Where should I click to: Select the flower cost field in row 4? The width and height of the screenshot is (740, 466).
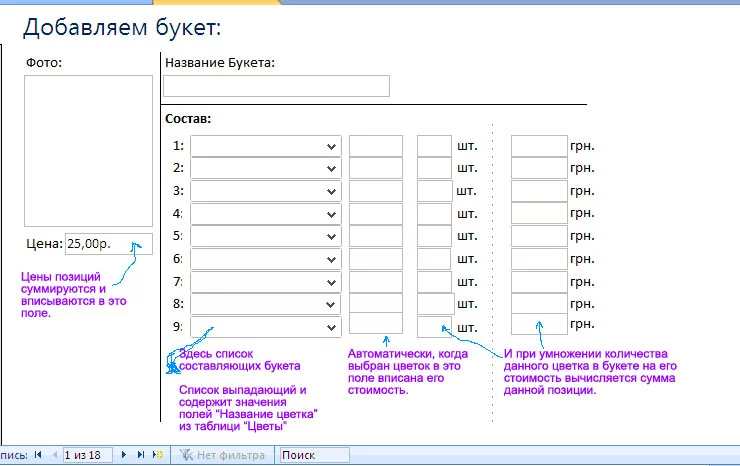376,213
